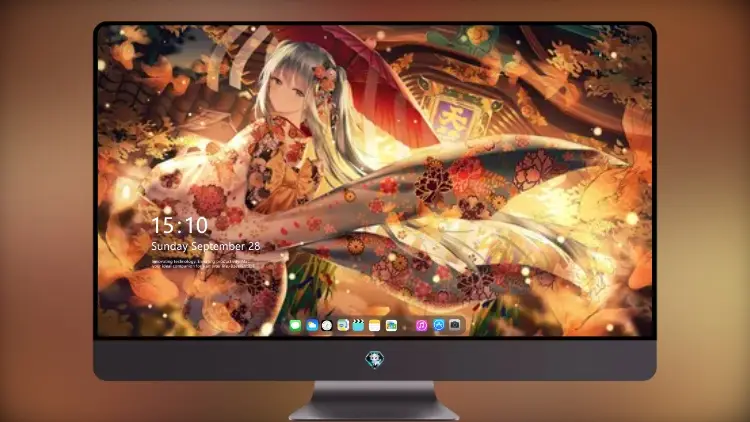Open the Camera app in dock
This screenshot has width=750, height=422.
coord(455,325)
